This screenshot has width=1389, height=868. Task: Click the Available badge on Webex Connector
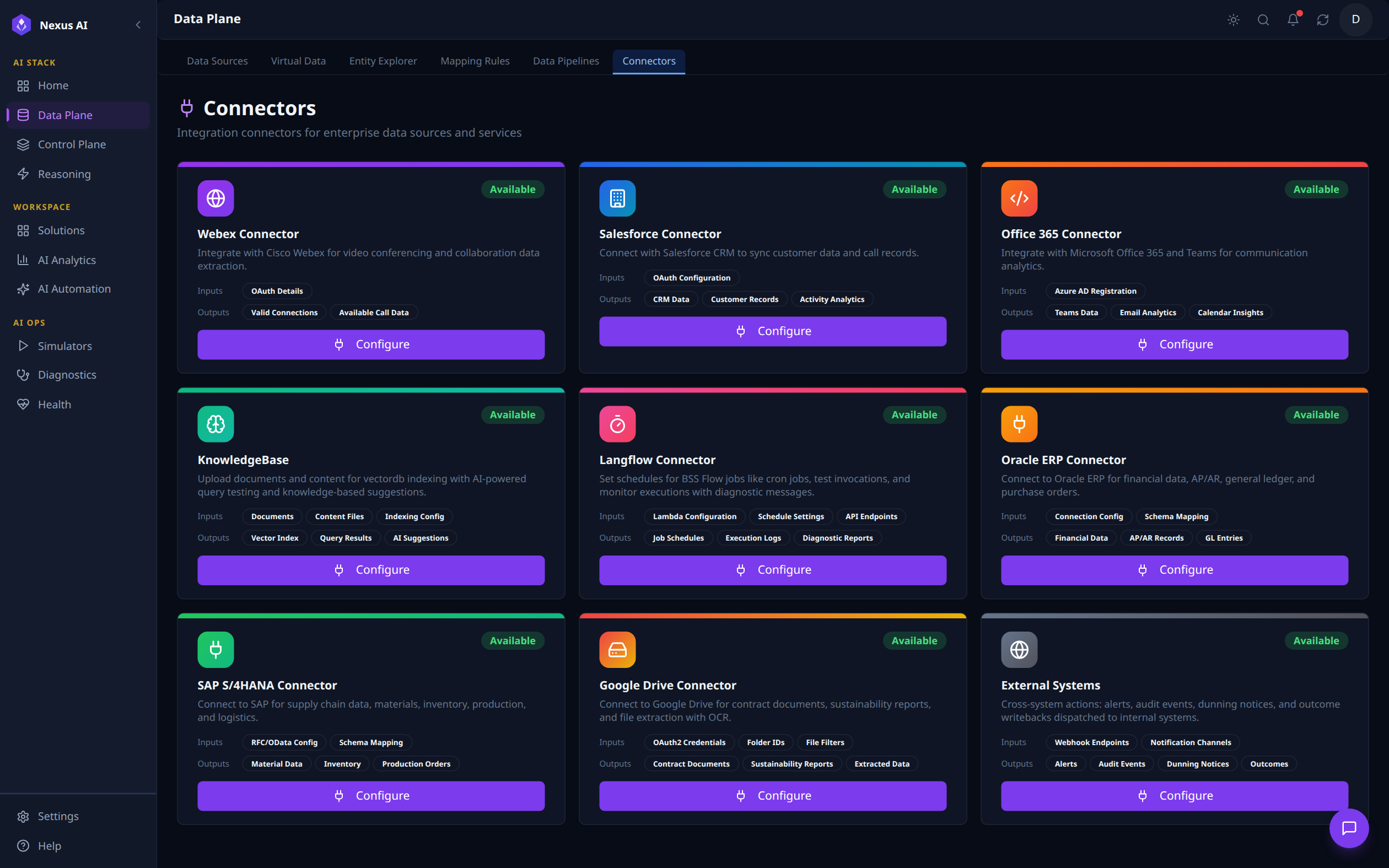pos(513,190)
